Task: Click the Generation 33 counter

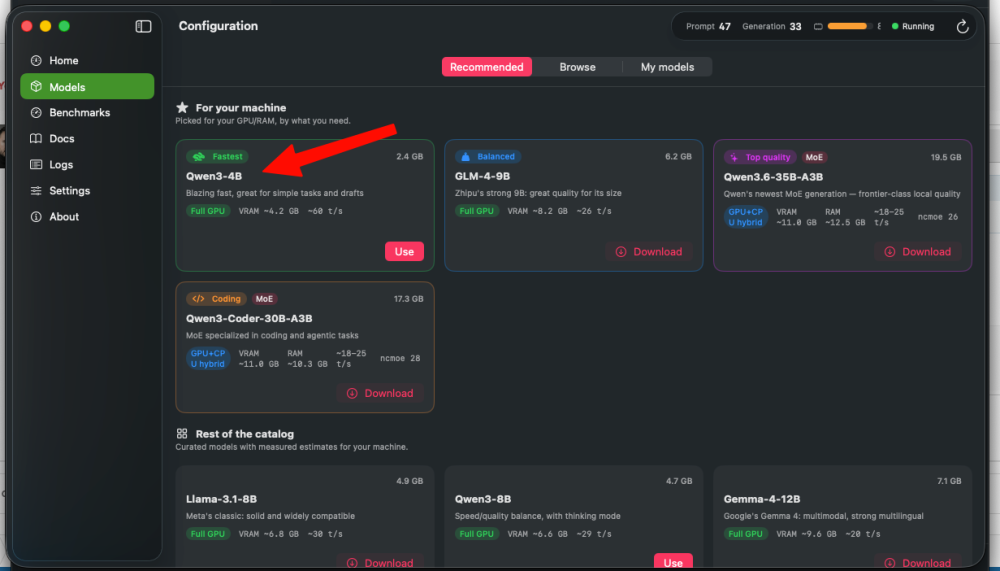Action: click(772, 26)
